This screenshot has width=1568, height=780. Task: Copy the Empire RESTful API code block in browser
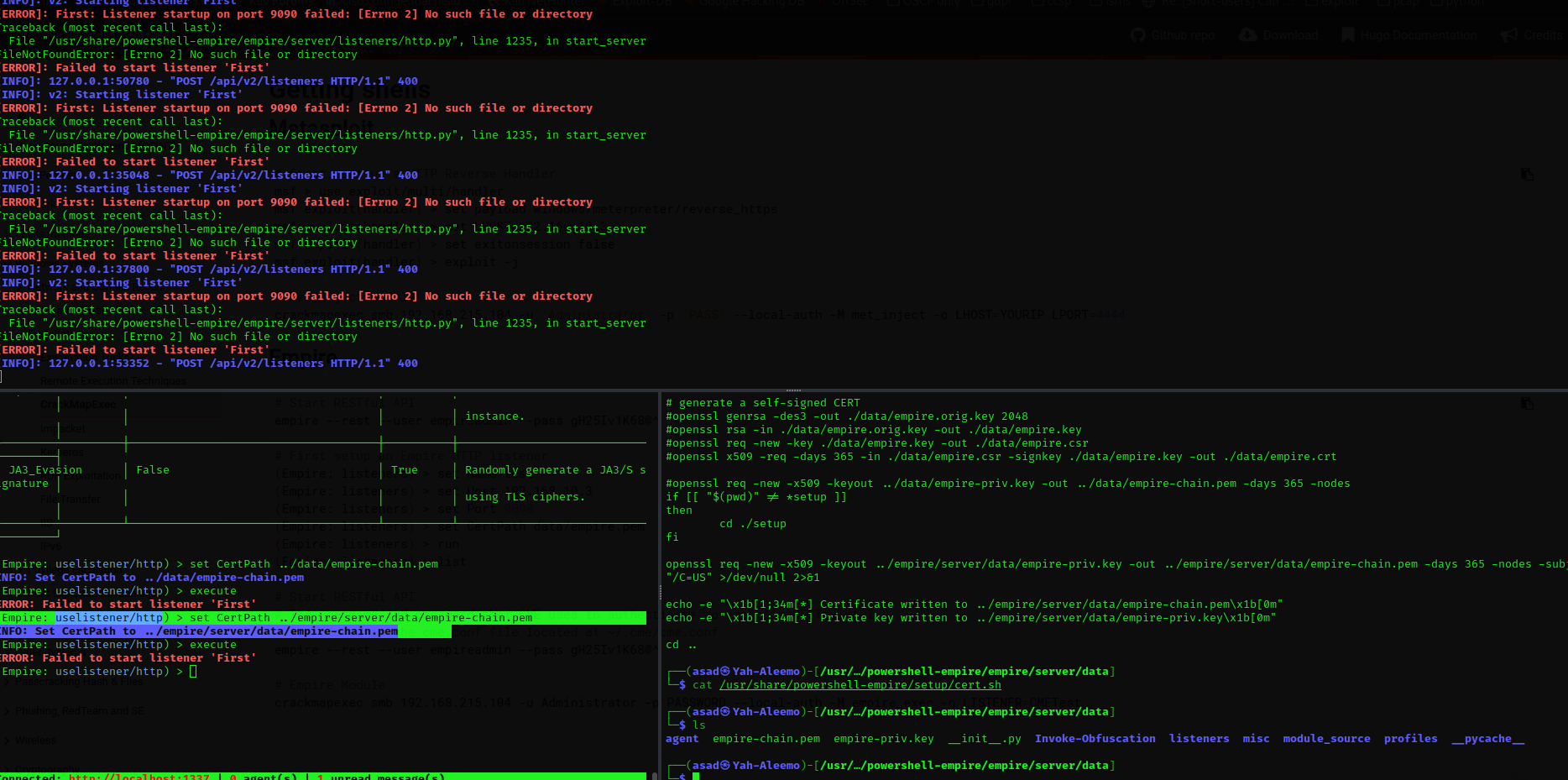[1527, 403]
